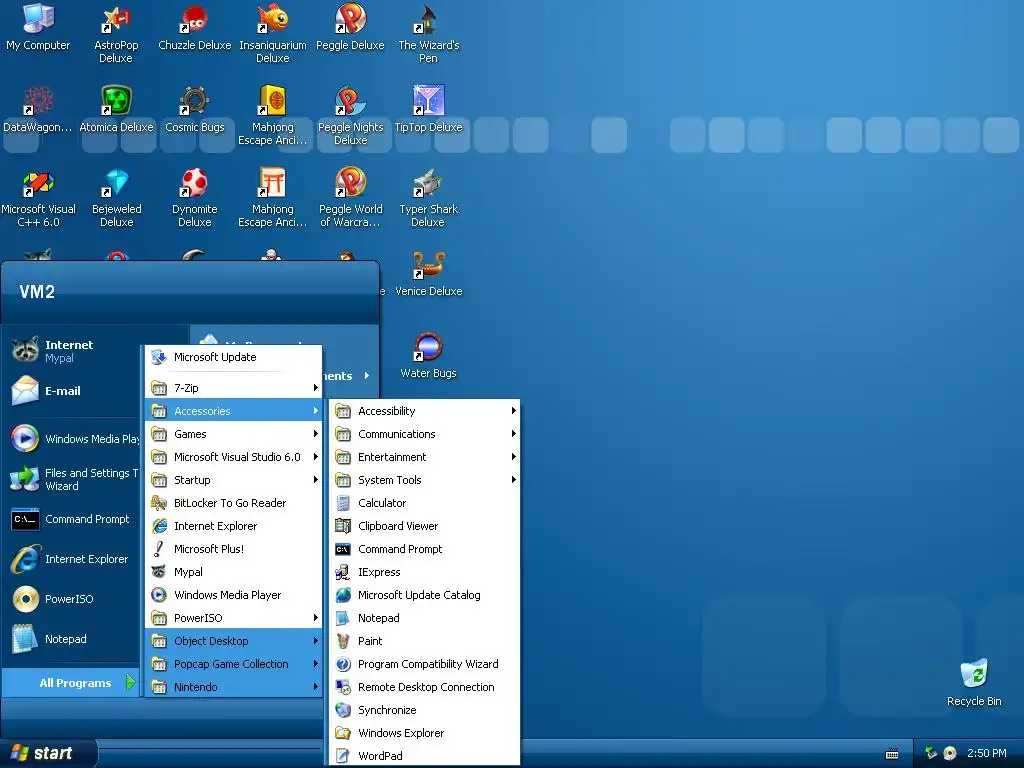
Task: Launch Microsoft Plus! from All Programs
Action: coord(234,549)
